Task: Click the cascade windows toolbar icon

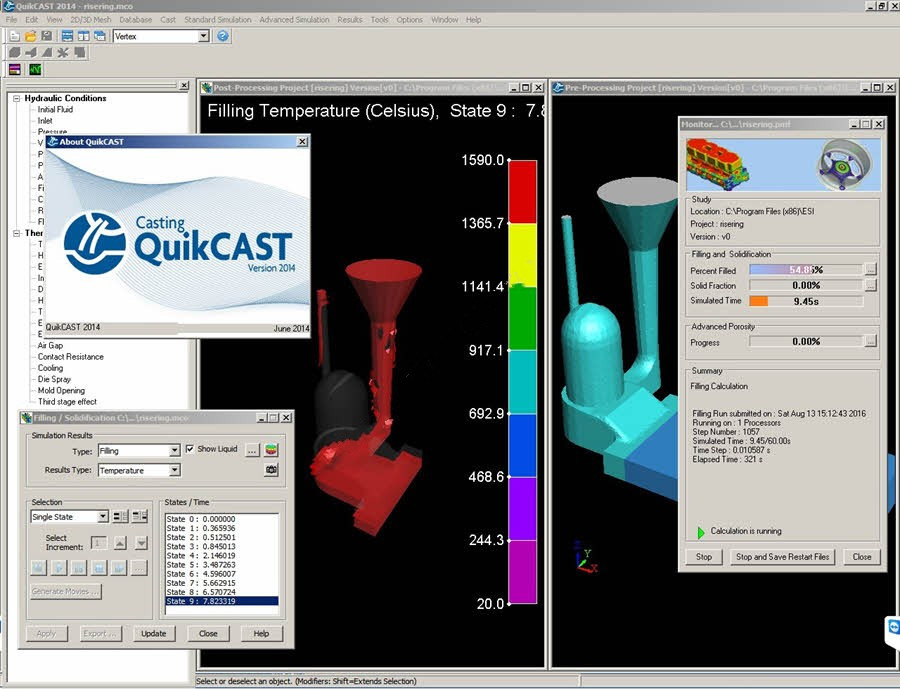Action: coord(100,36)
